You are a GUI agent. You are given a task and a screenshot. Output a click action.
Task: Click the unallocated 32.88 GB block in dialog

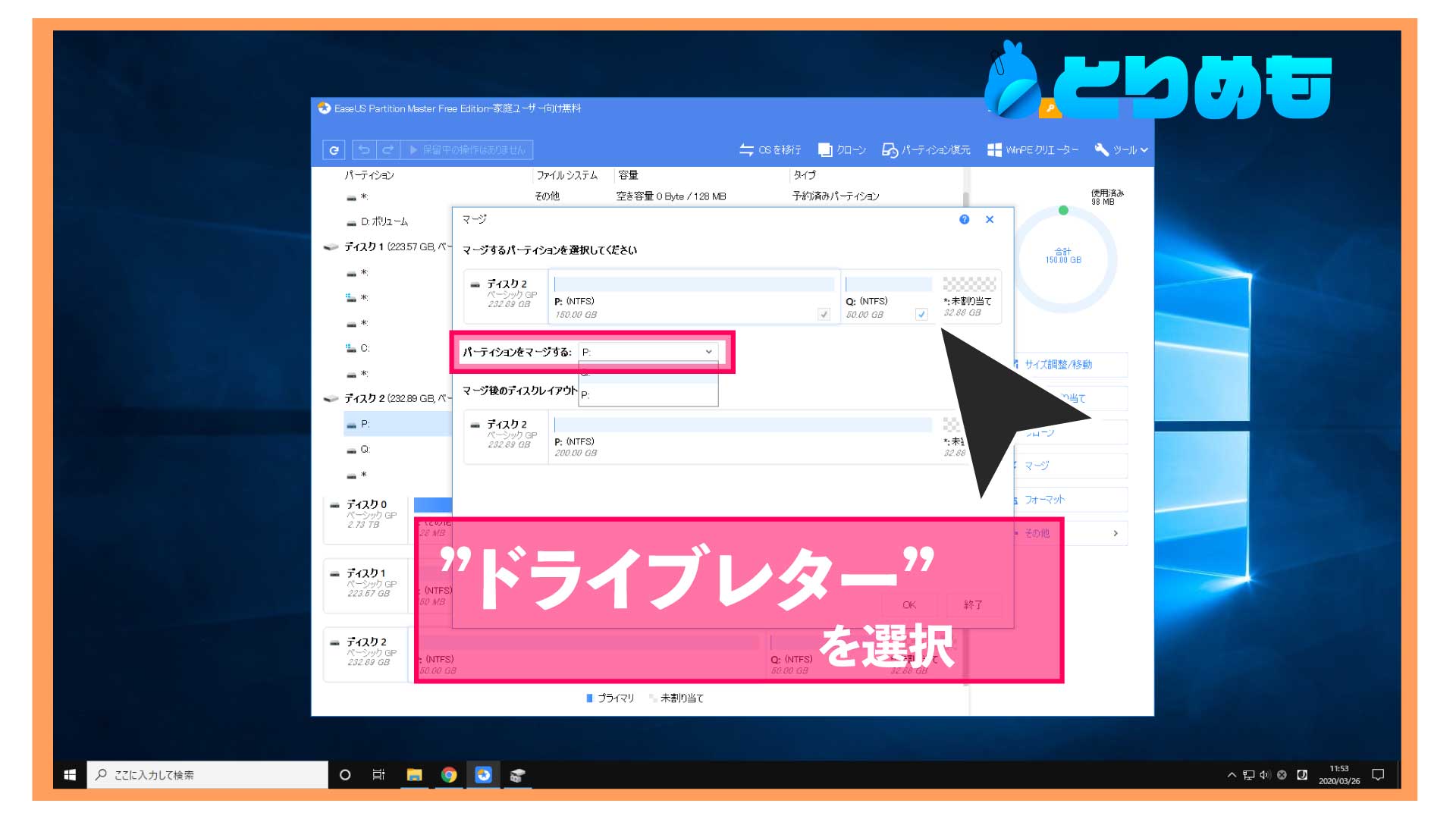click(969, 297)
